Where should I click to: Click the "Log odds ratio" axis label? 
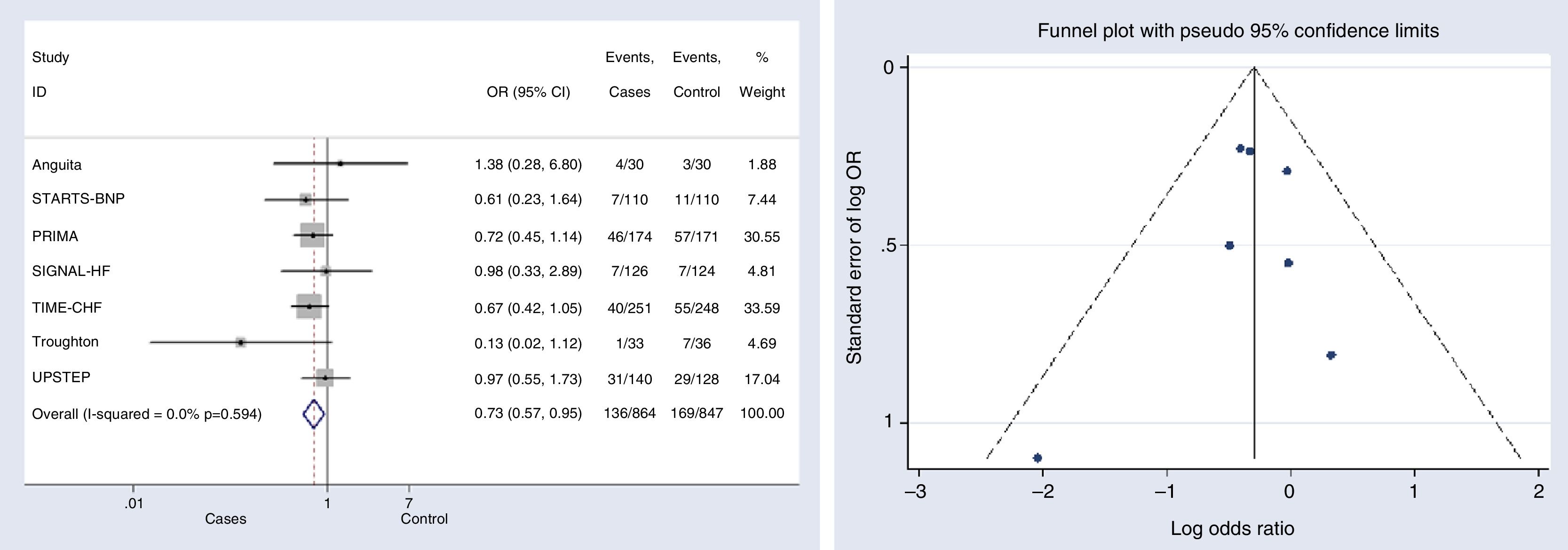(1232, 528)
